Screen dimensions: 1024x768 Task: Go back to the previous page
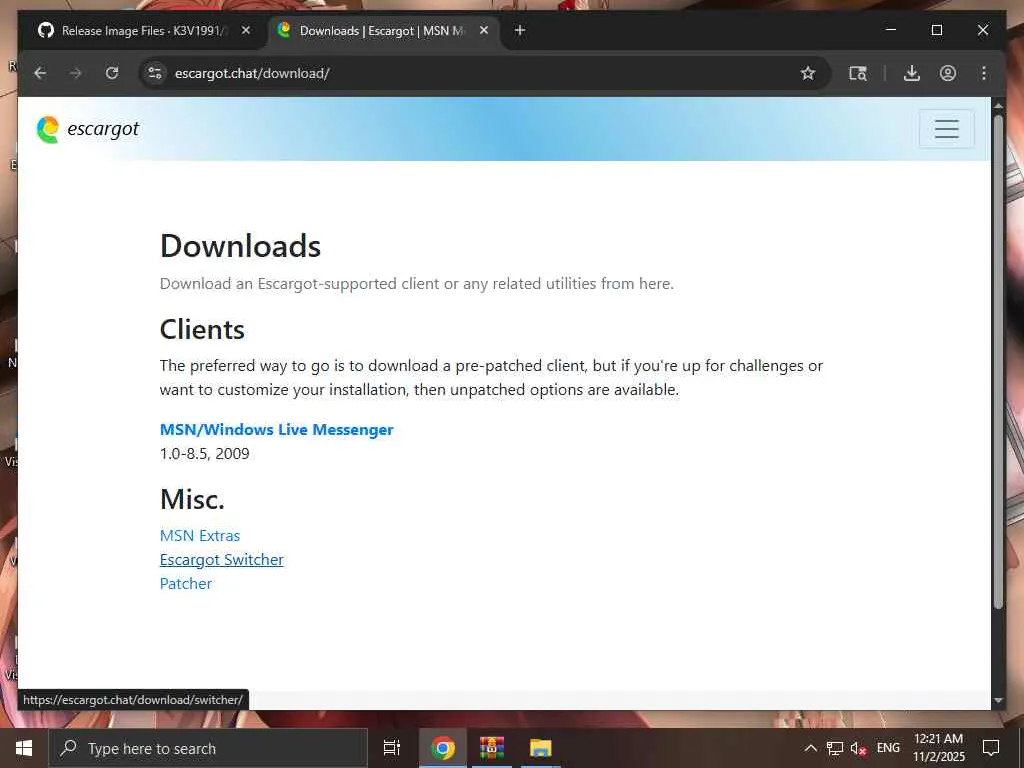click(x=40, y=73)
